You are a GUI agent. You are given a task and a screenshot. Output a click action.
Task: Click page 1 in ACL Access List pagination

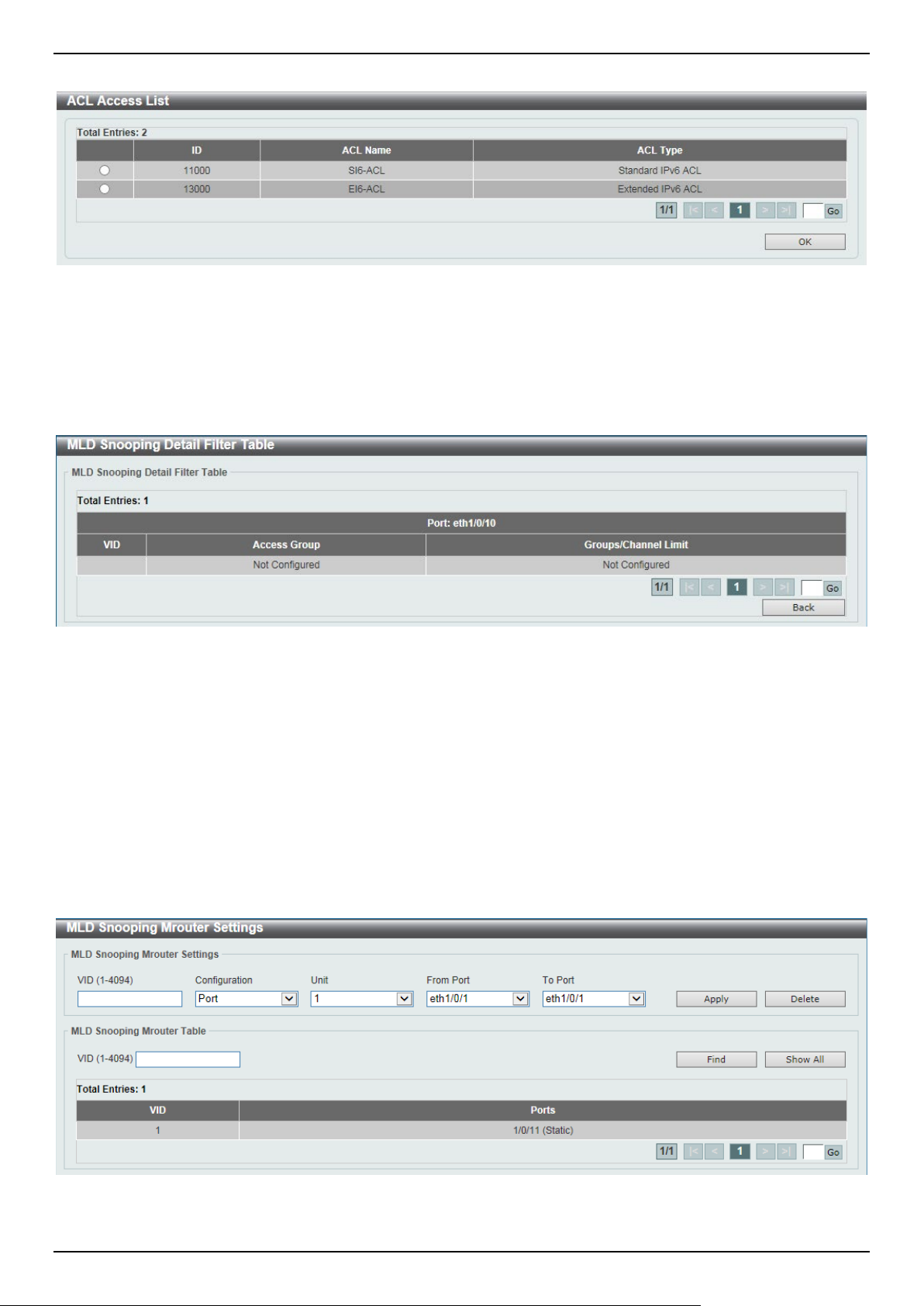tap(740, 210)
